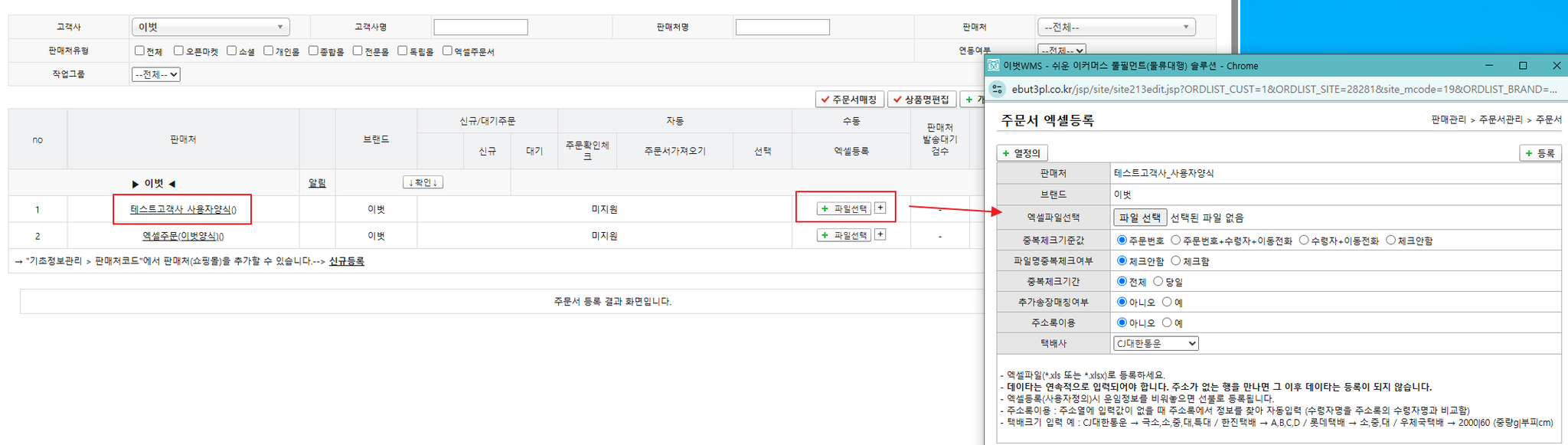Close the 이벗WMS popup window
The height and width of the screenshot is (445, 1568).
[x=1557, y=66]
